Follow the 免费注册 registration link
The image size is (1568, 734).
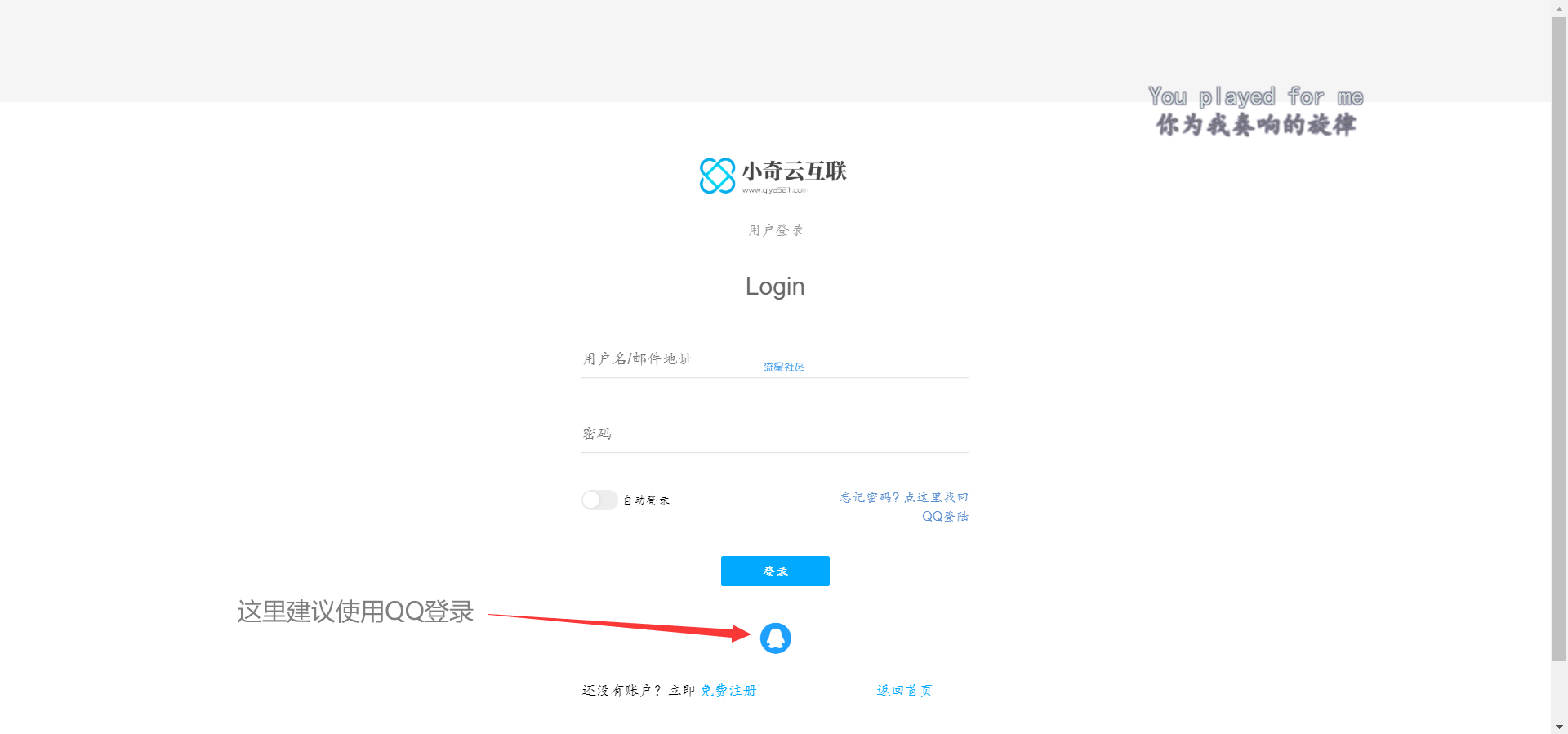(728, 691)
